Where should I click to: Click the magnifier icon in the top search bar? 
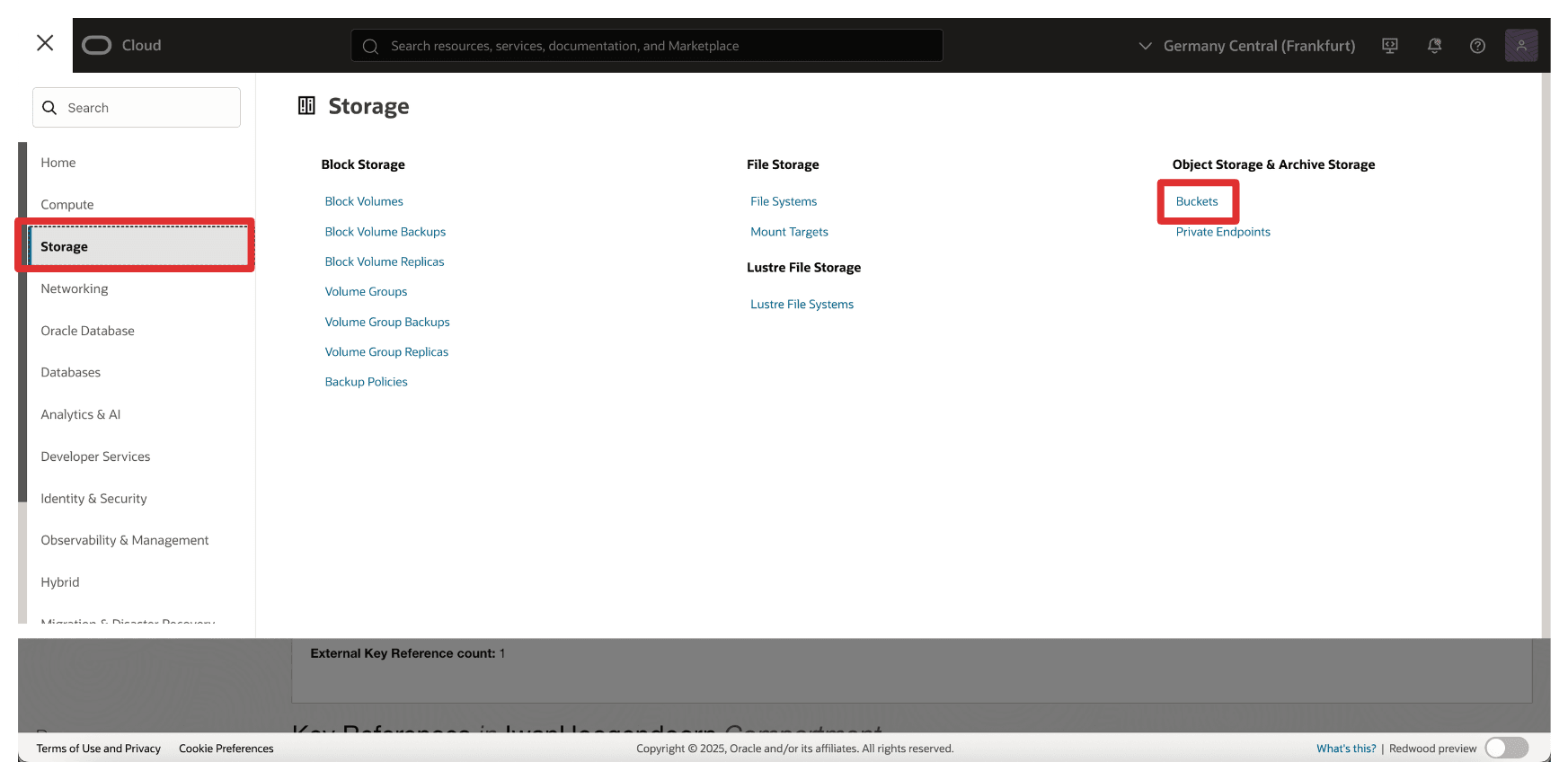[x=370, y=46]
